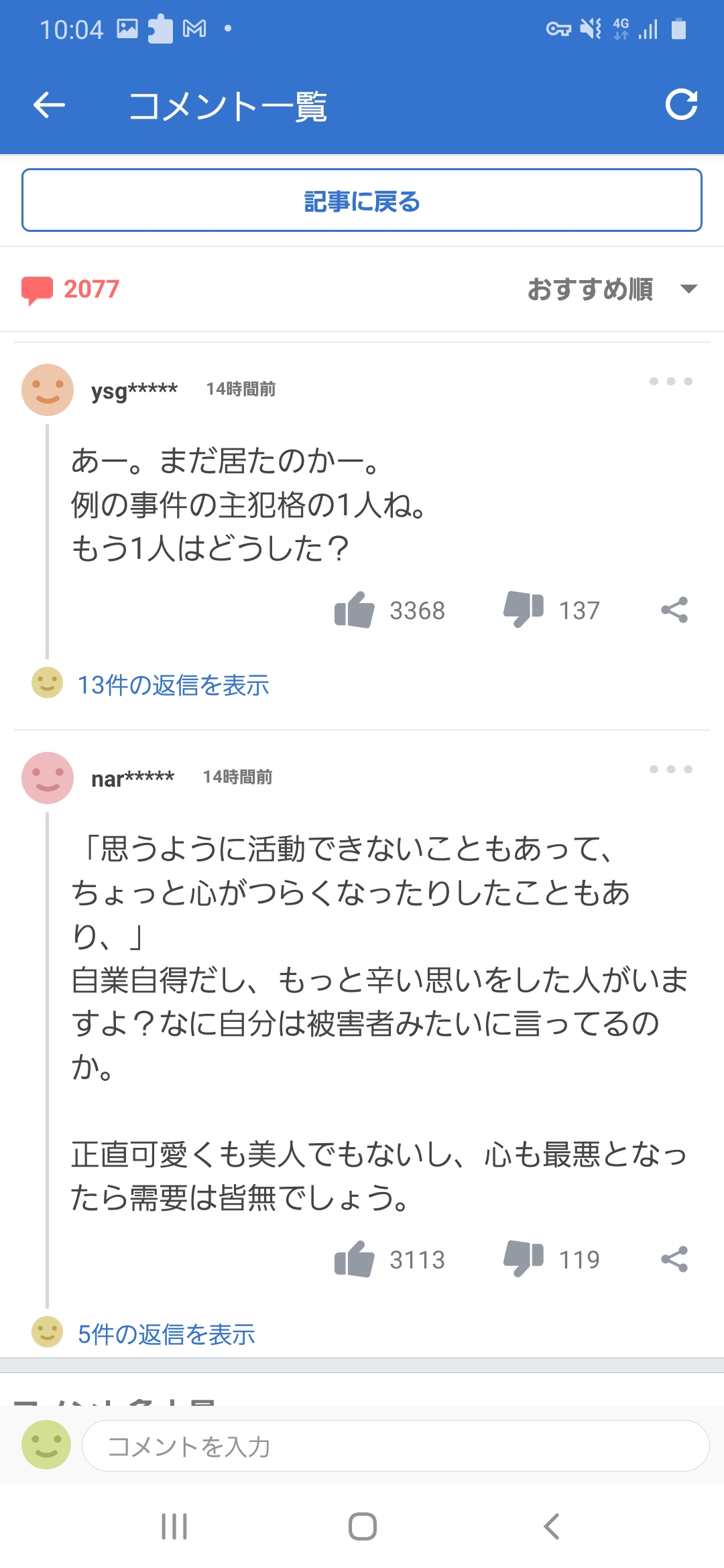Tap the コメントを入力 input field

tap(396, 1446)
